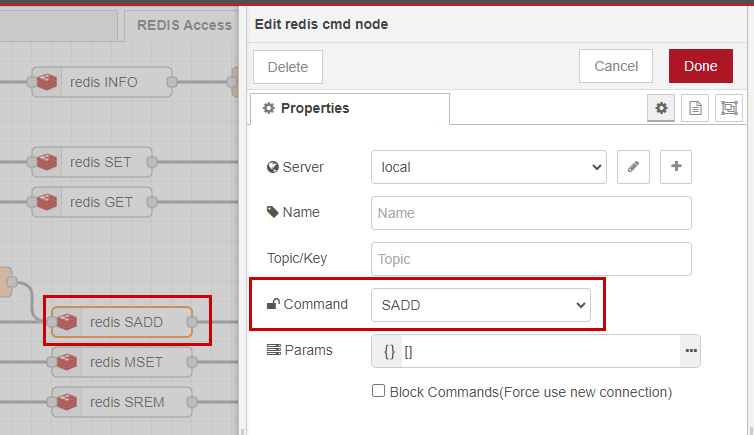The width and height of the screenshot is (754, 435).
Task: Click the 'Edit redis cmd node' title
Action: coord(321,25)
